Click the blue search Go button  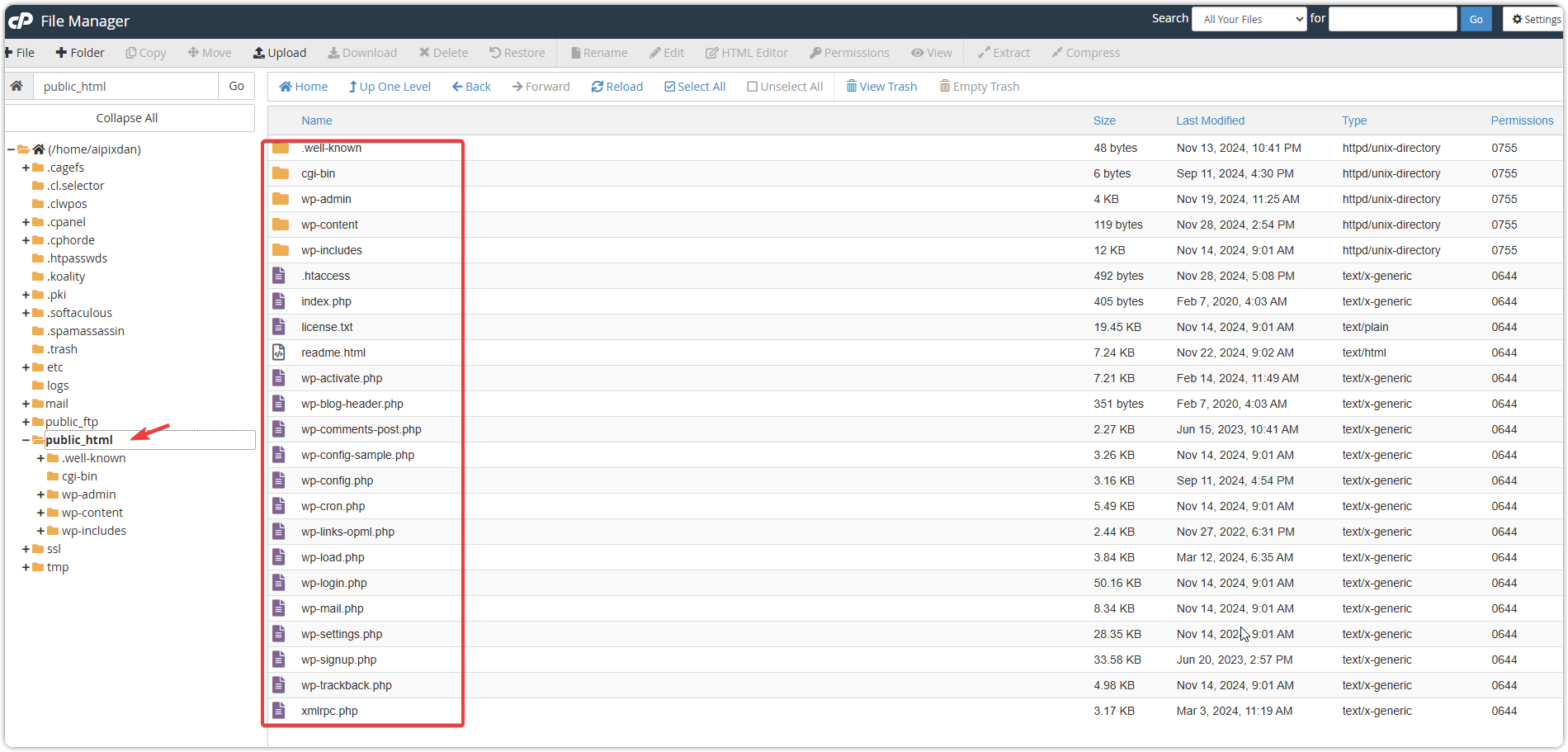[1476, 19]
